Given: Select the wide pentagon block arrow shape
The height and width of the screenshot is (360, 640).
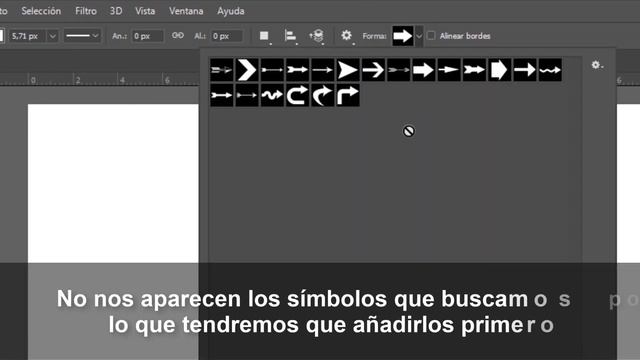Looking at the screenshot, I should click(500, 70).
